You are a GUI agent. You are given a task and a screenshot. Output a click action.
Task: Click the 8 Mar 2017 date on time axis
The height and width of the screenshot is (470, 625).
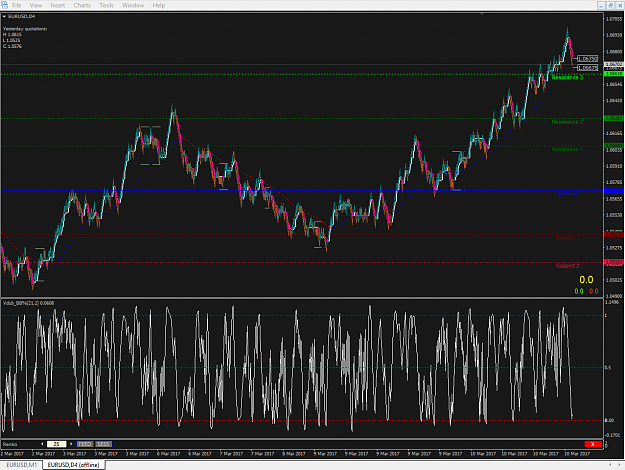coord(294,454)
